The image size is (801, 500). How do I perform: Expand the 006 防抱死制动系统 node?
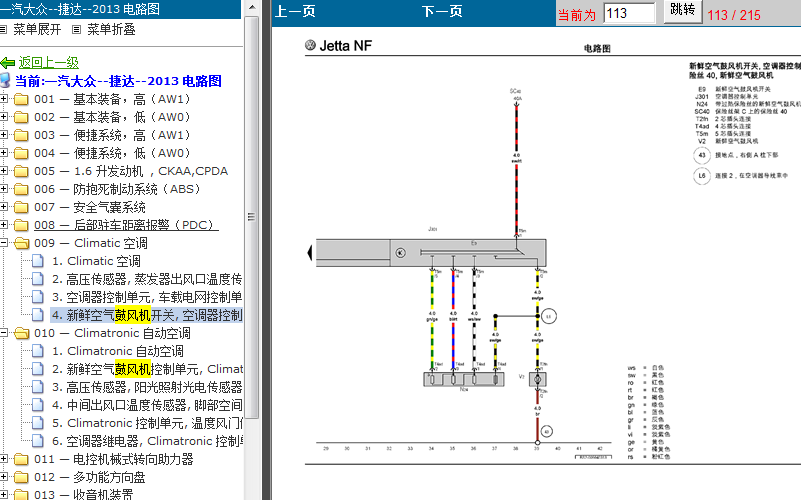[4, 188]
